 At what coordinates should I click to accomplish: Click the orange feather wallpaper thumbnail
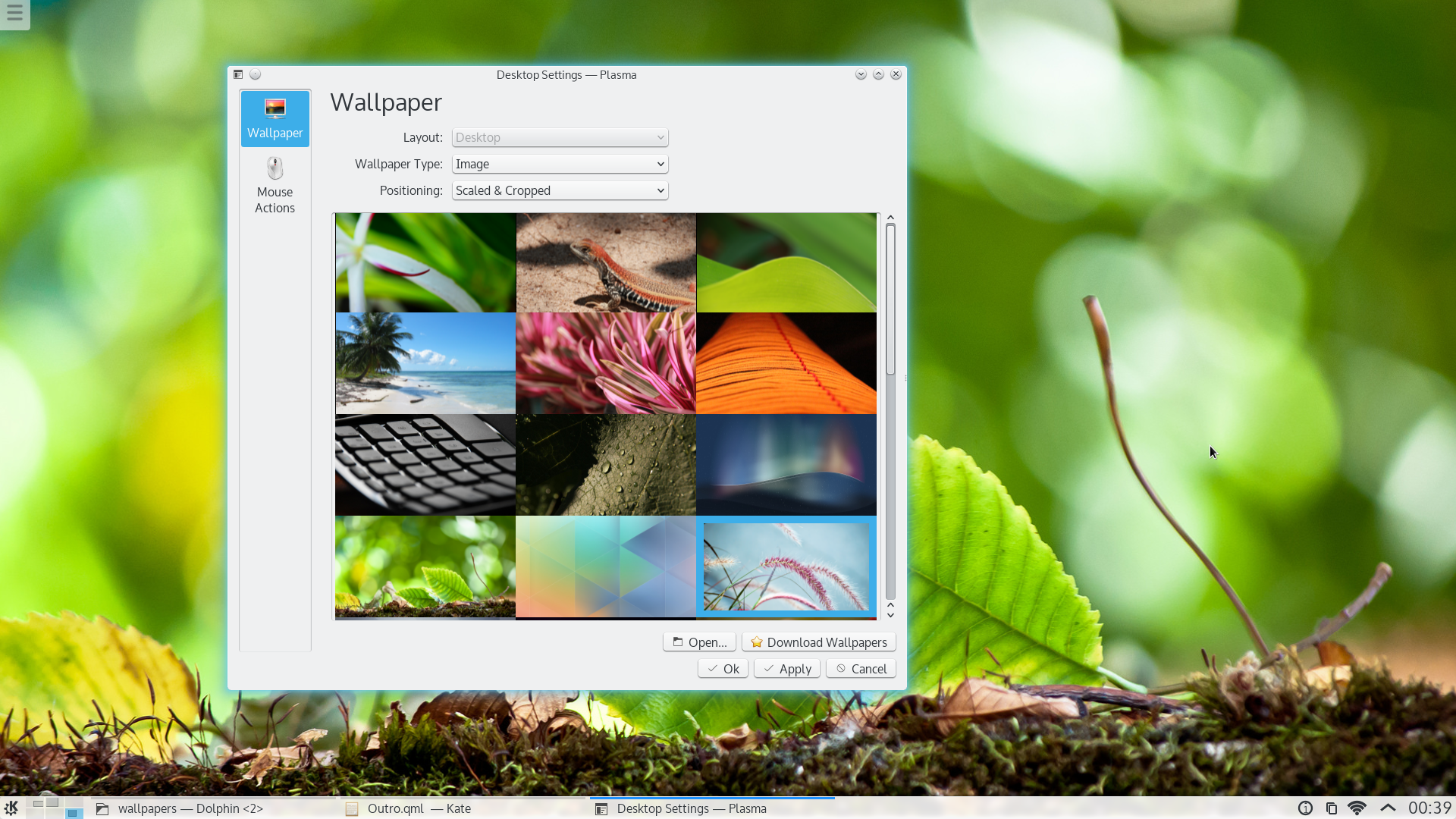(x=786, y=363)
